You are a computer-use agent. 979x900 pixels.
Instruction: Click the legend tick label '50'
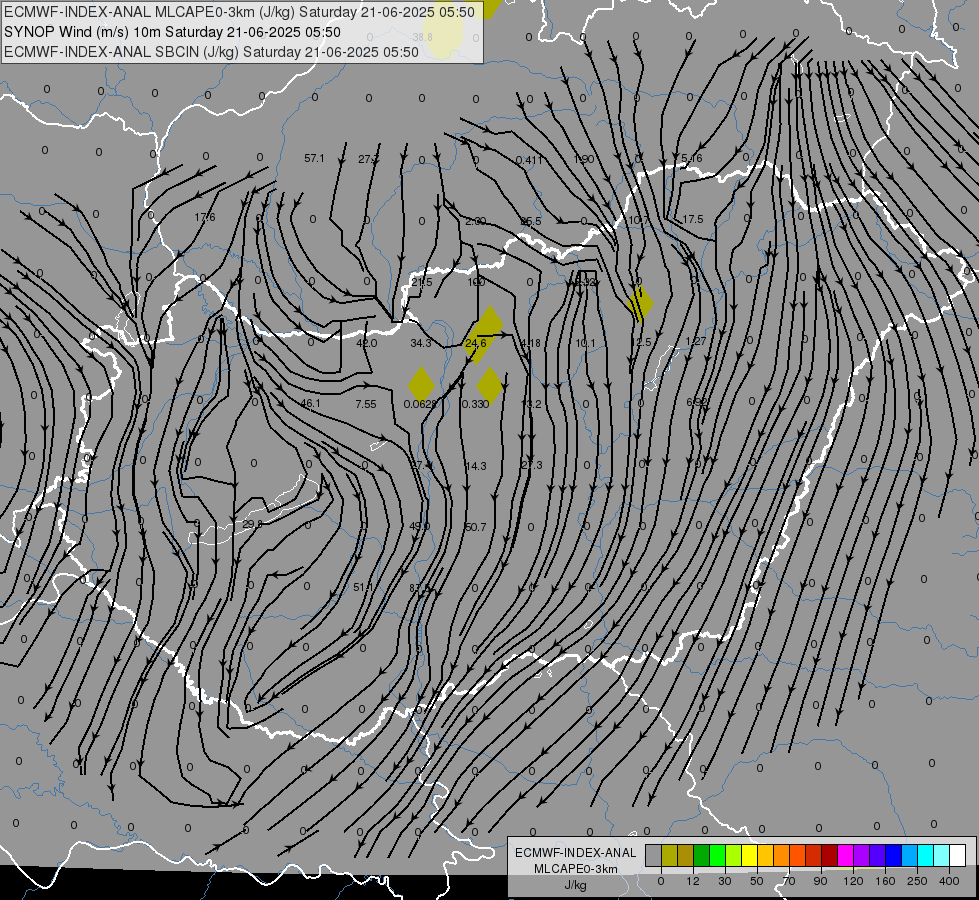tap(757, 881)
